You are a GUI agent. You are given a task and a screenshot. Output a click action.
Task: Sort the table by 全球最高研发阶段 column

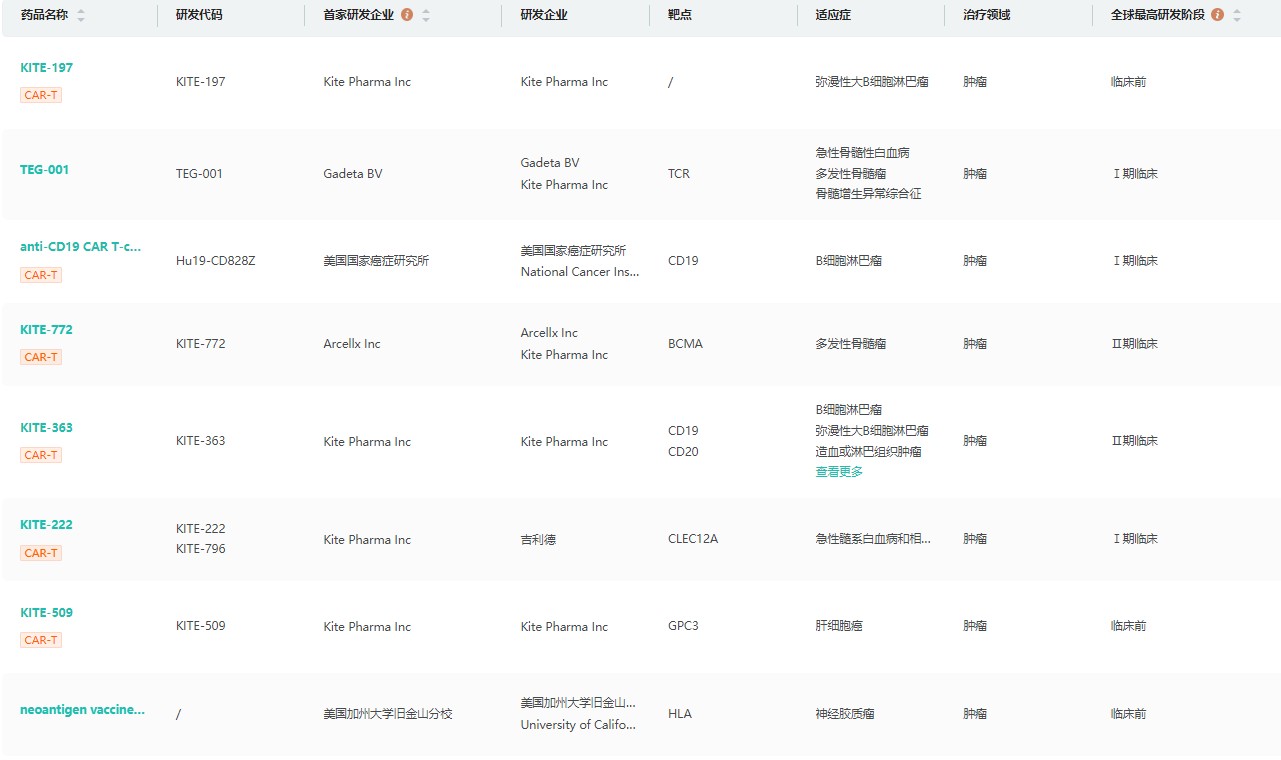pos(1237,15)
